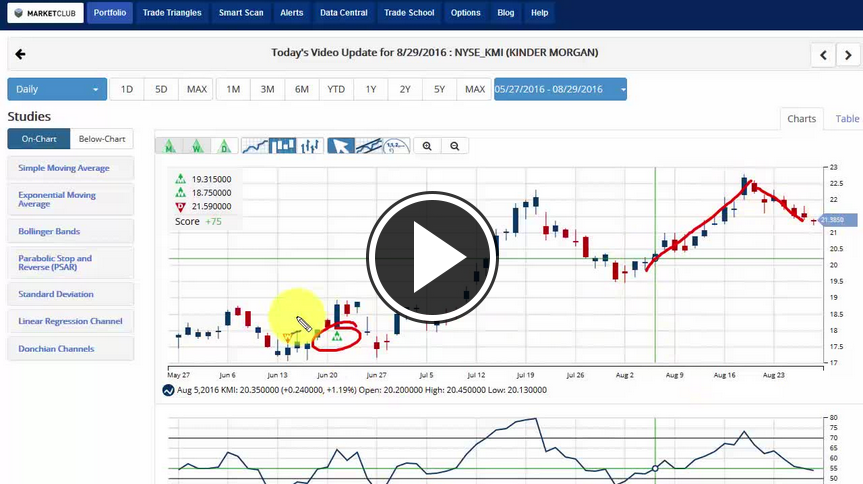
Task: Open the date range 05/27/2016 - 08/29/2016 dropdown
Action: 560,89
